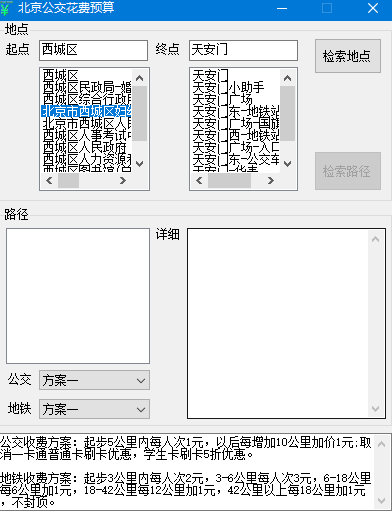Select 天安门广场-入口 in the destination list
Image resolution: width=392 pixels, height=511 pixels.
tap(235, 147)
